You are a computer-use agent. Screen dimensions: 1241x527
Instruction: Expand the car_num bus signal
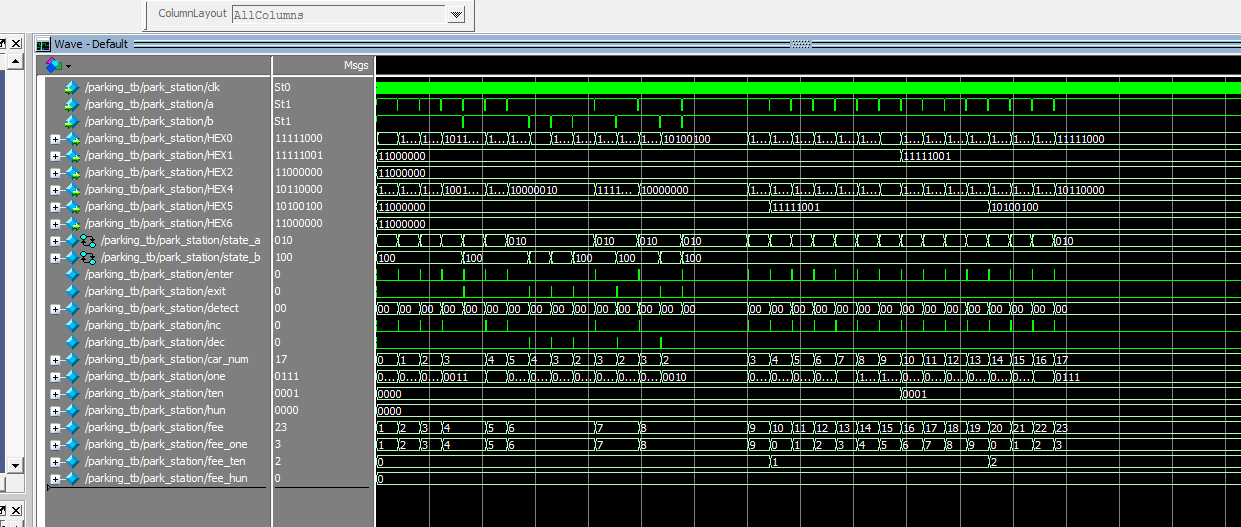(x=56, y=360)
